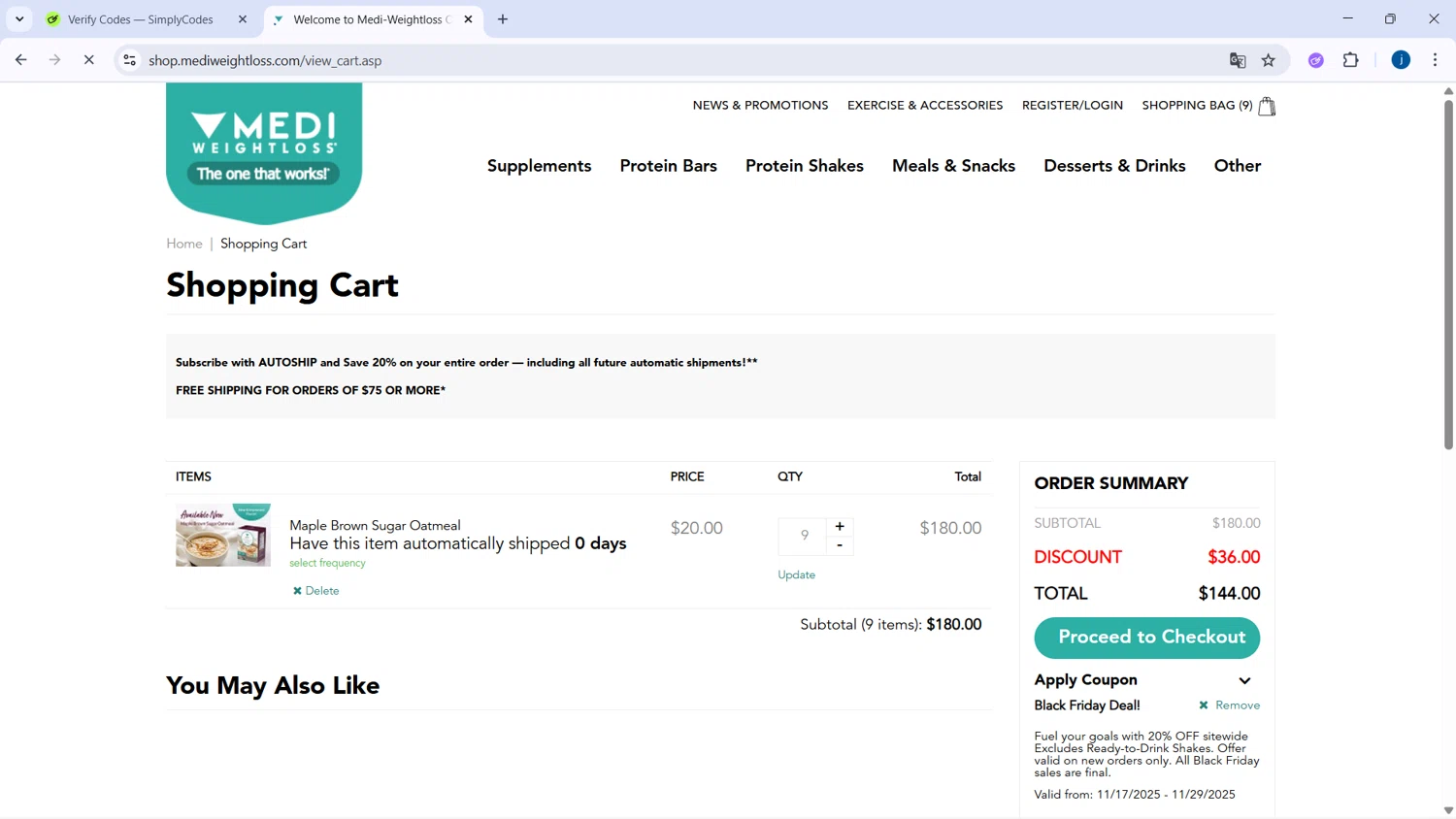Minimize the browser window
1456x819 pixels.
(x=1347, y=18)
